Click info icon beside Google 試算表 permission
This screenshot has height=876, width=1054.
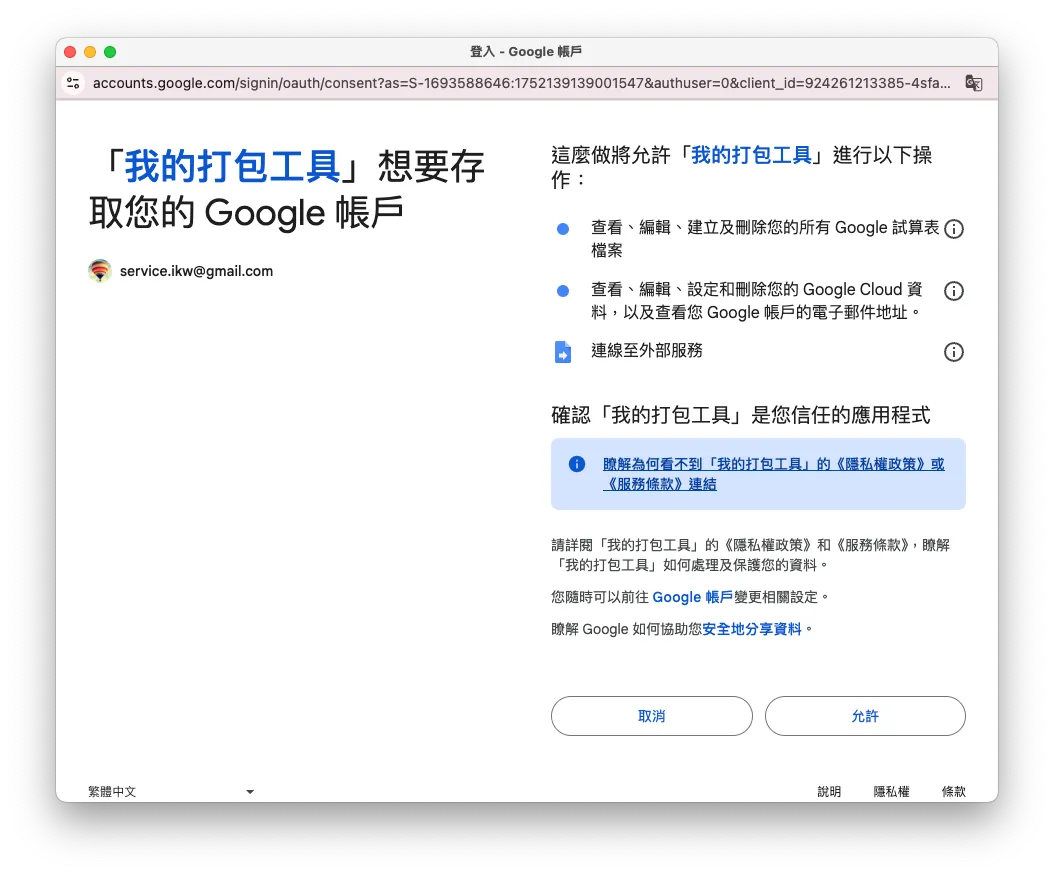pos(954,229)
